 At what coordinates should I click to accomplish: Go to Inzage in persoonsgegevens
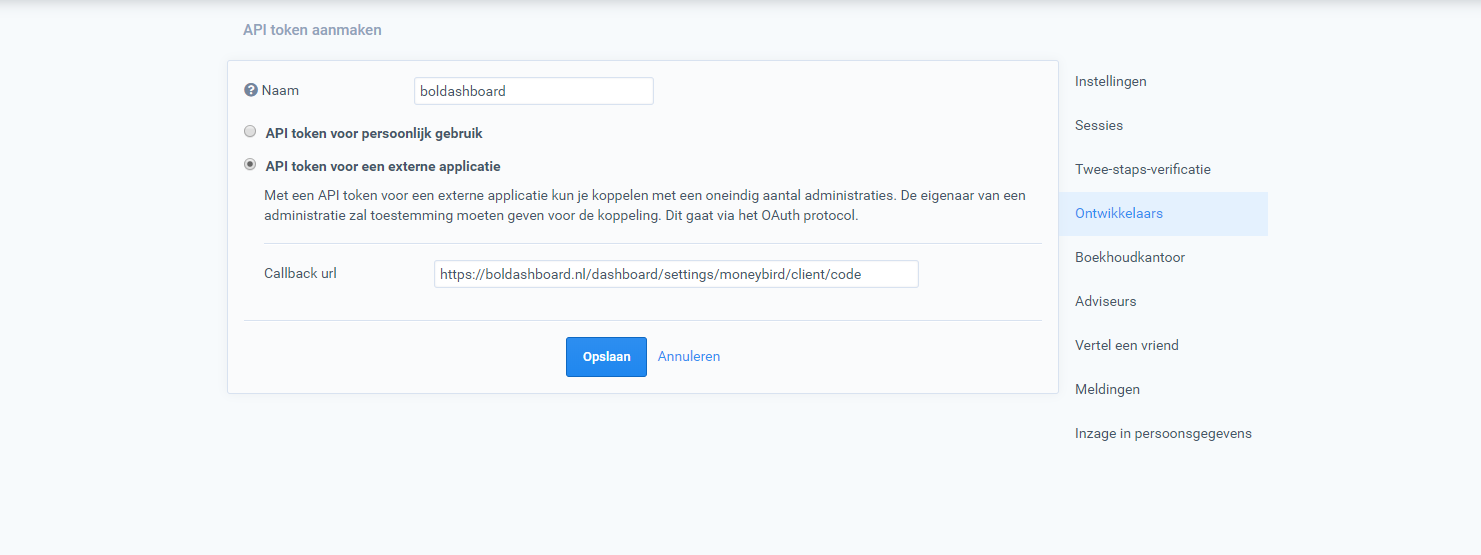click(1162, 434)
